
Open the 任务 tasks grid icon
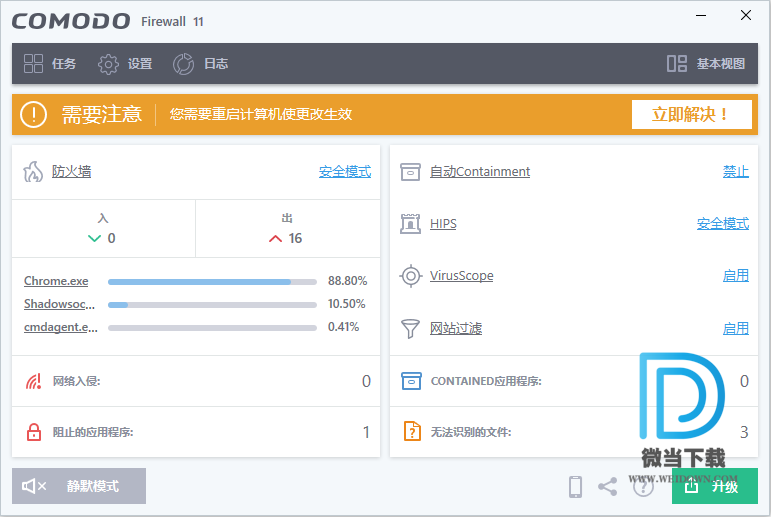[x=33, y=63]
